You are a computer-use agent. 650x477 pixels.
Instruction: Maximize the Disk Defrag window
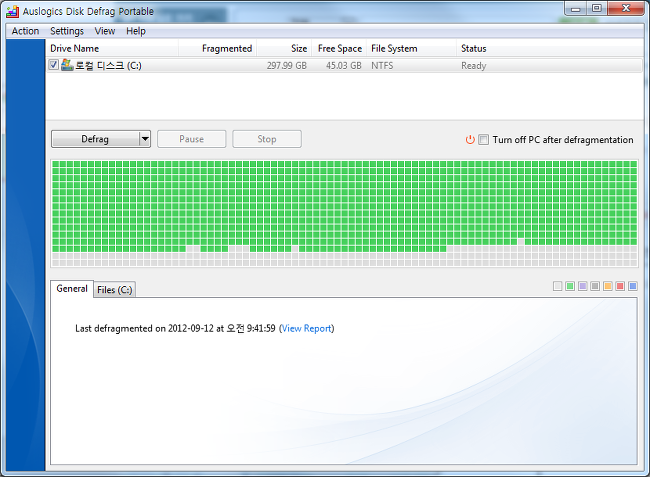(x=597, y=8)
